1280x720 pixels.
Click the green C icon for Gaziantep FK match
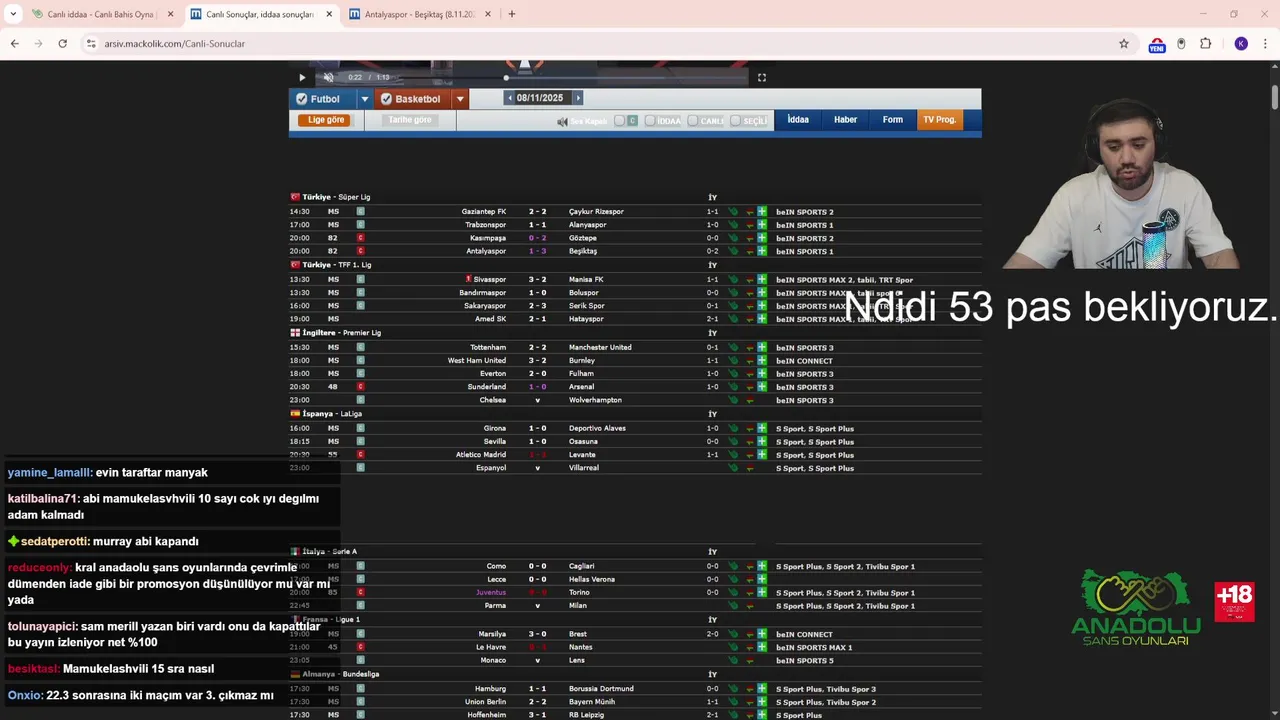point(360,211)
